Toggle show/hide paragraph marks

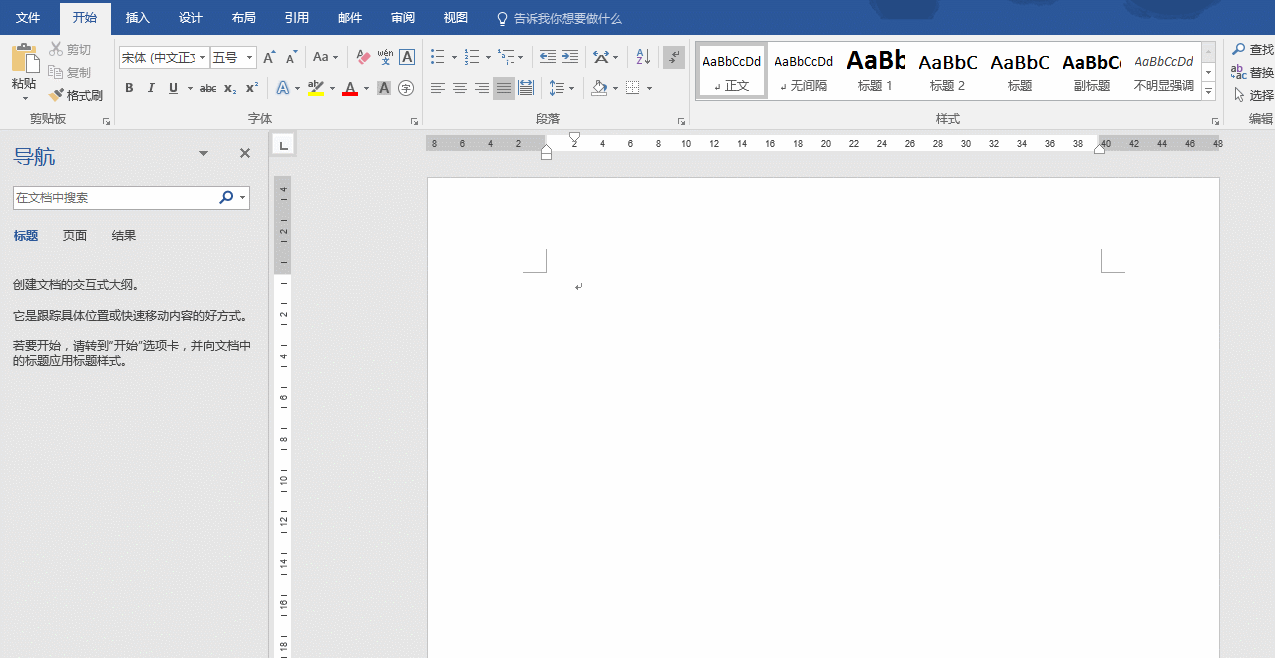pyautogui.click(x=674, y=57)
